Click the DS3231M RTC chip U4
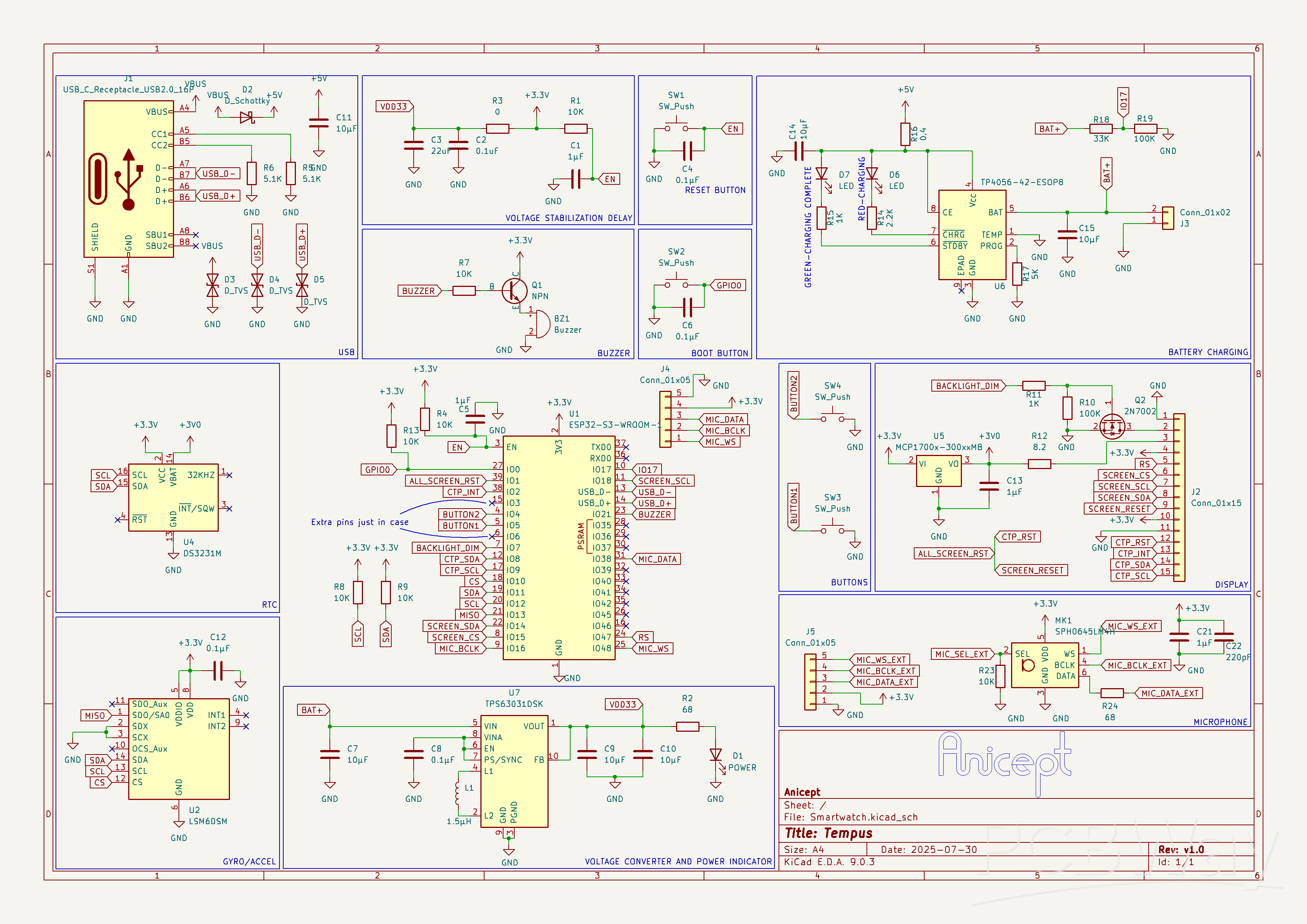The height and width of the screenshot is (924, 1307). click(173, 497)
